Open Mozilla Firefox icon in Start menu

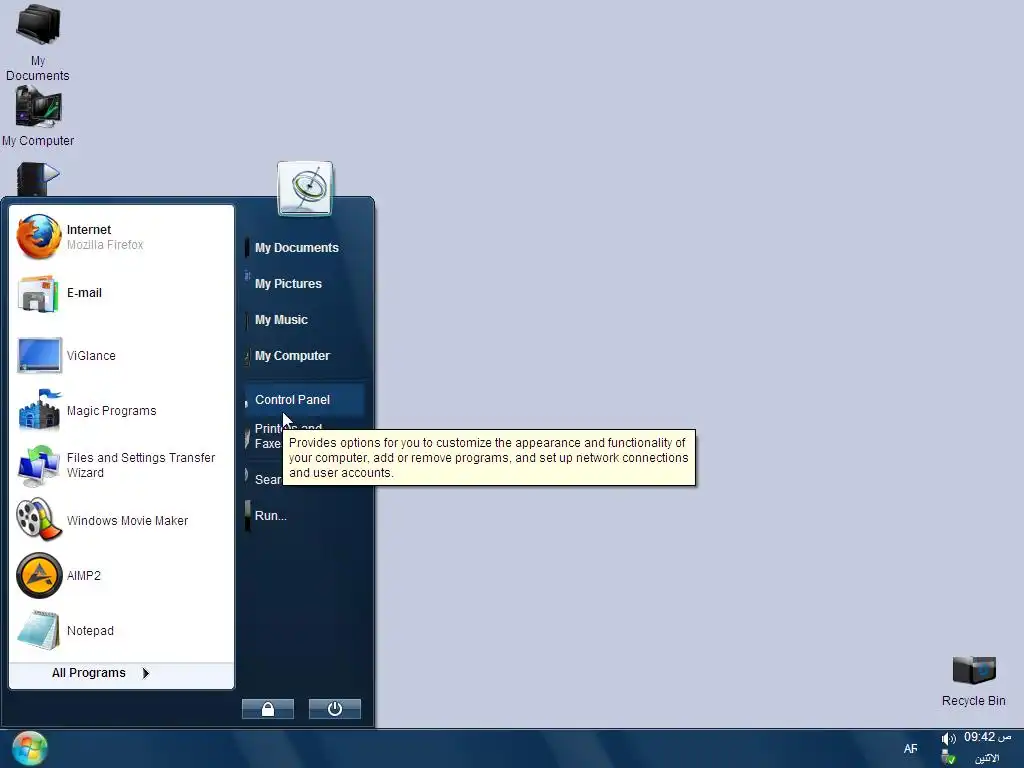pyautogui.click(x=39, y=236)
